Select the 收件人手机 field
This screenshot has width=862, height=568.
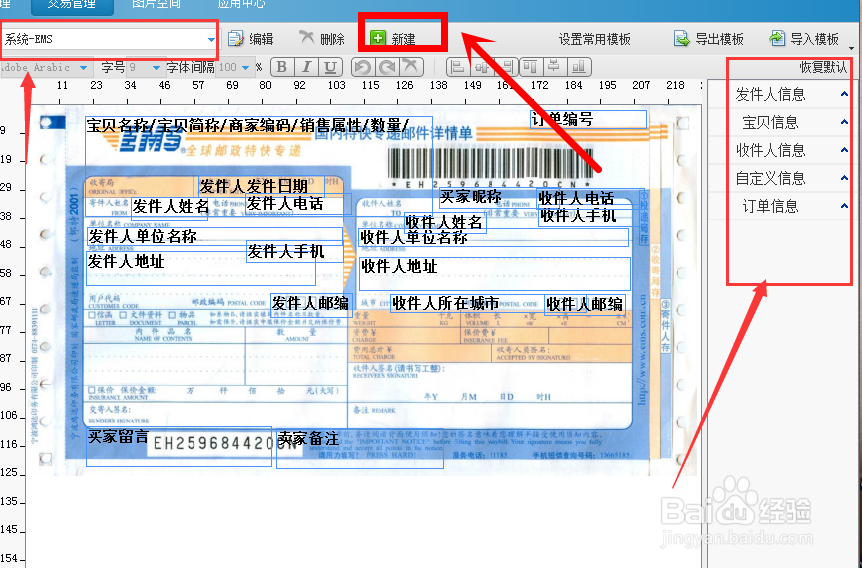coord(590,216)
